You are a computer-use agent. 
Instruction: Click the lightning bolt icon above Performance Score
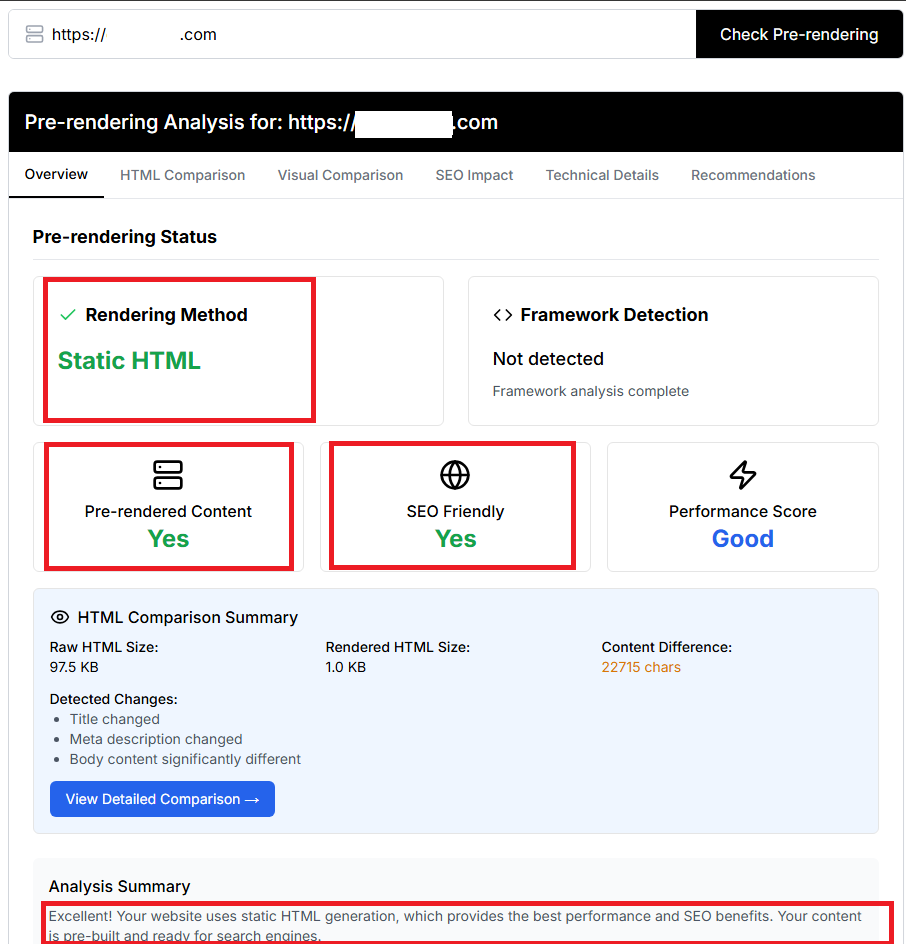742,475
